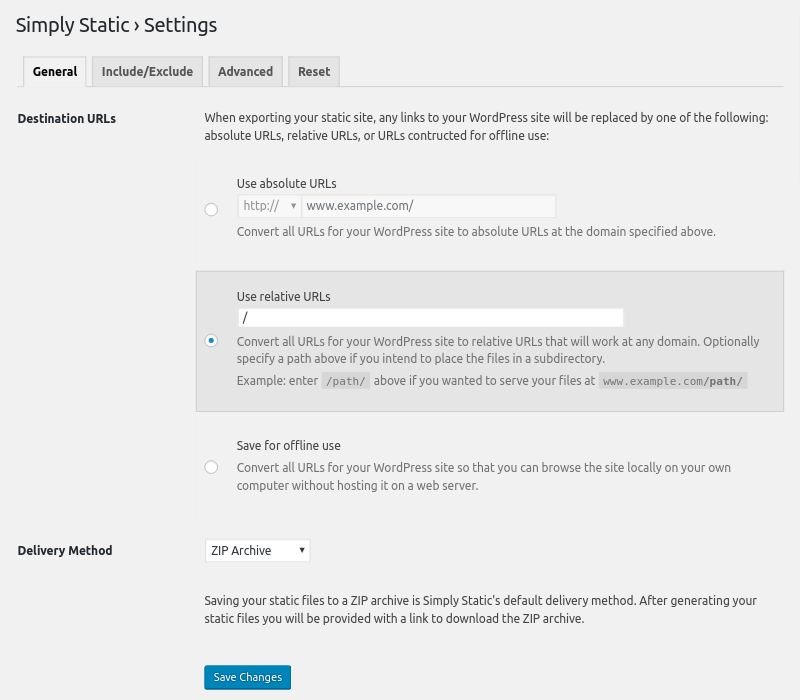Viewport: 800px width, 700px height.
Task: Expand the ZIP Archive delivery method dropdown
Action: point(257,551)
